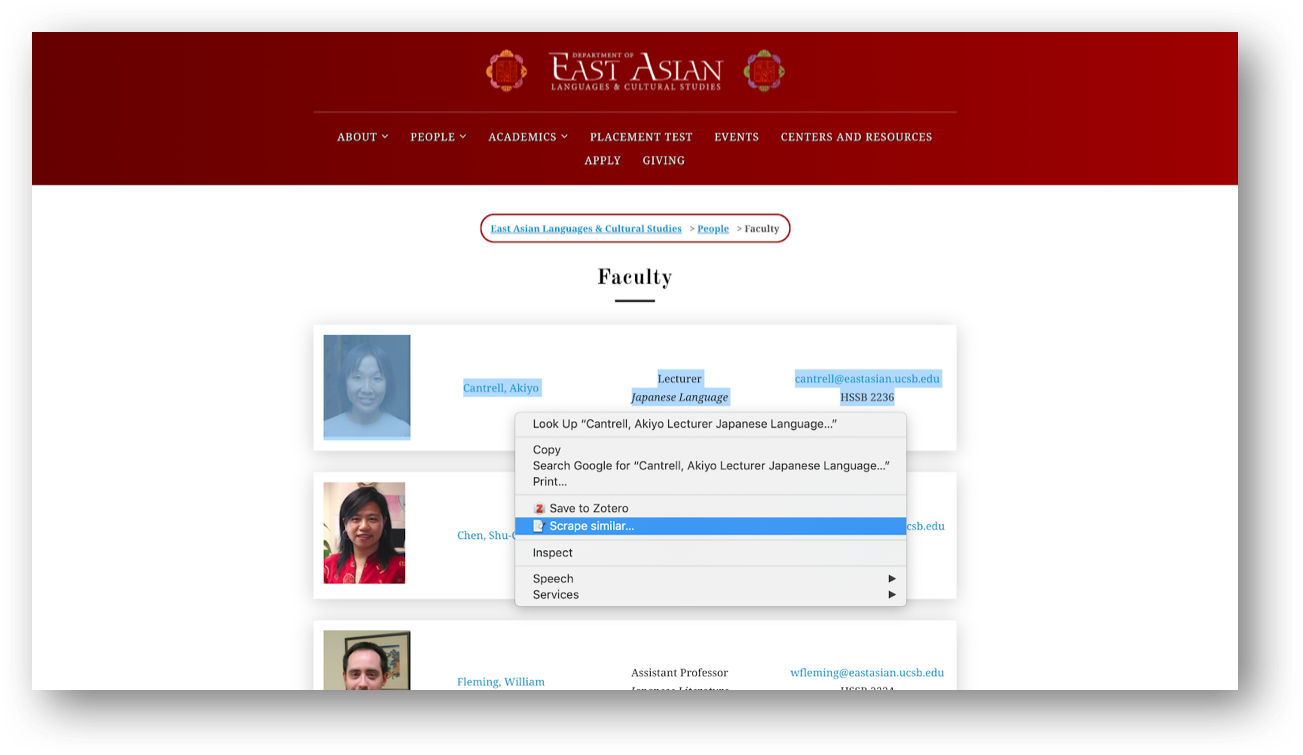Open the APPLY navigation link
This screenshot has height=755, width=1303.
(x=603, y=160)
